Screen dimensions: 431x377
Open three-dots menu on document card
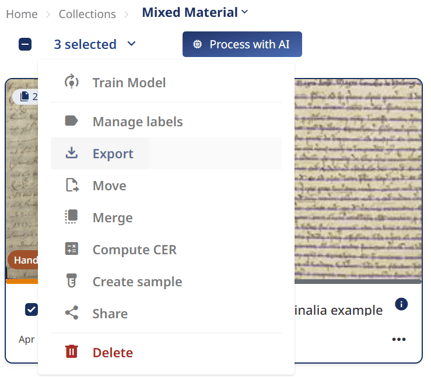click(x=399, y=339)
